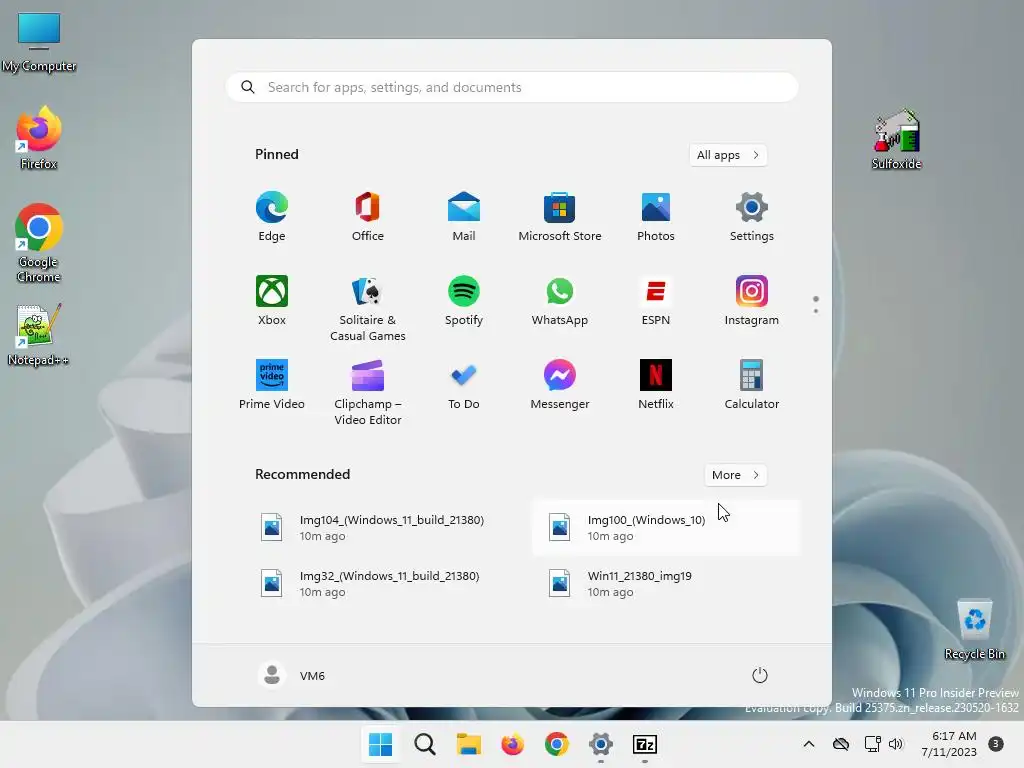The height and width of the screenshot is (768, 1024).
Task: Open Messenger pinned app
Action: click(x=560, y=385)
